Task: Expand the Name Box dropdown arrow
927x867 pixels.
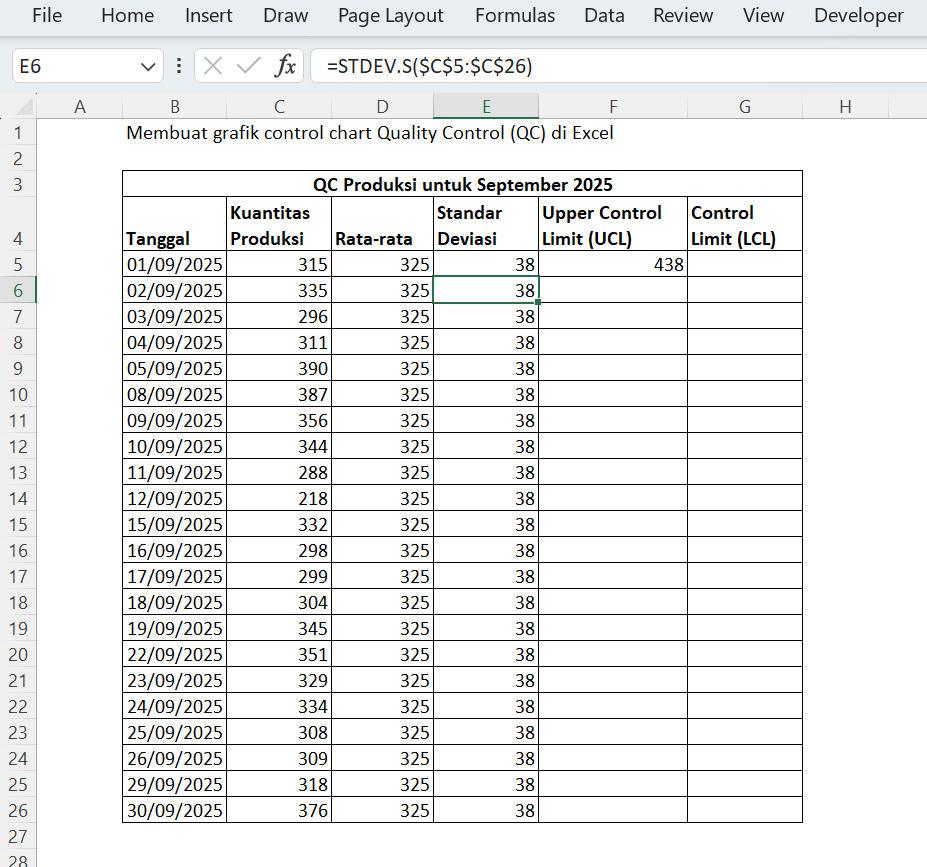Action: (x=148, y=67)
